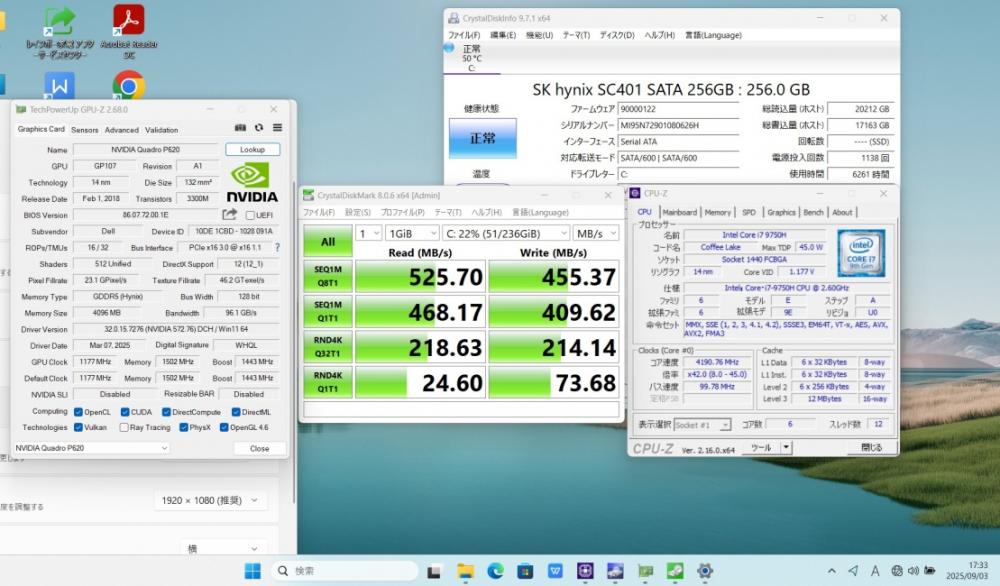Toggle the Vulkan checkbox
Image resolution: width=1000 pixels, height=586 pixels.
78,427
